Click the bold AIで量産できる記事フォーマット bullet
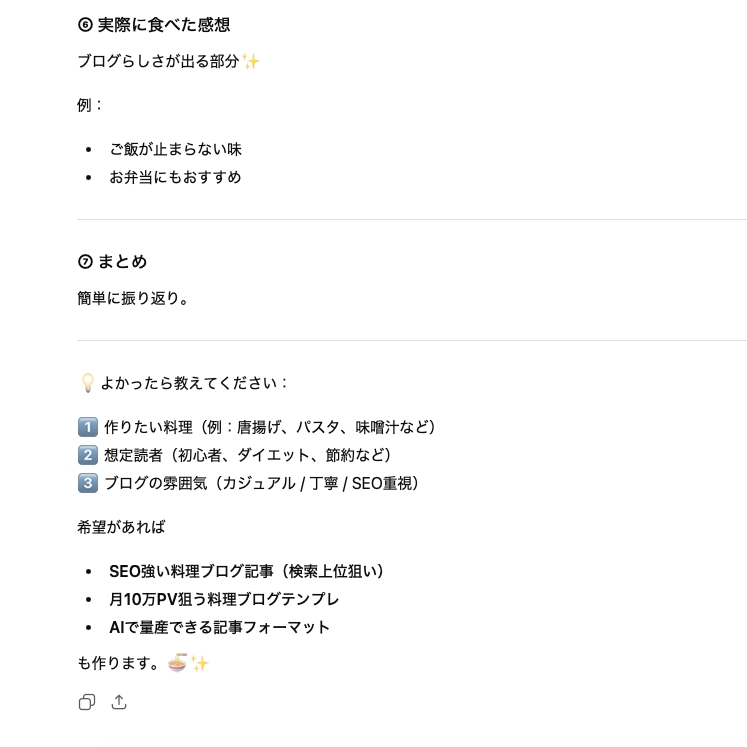 [x=219, y=627]
